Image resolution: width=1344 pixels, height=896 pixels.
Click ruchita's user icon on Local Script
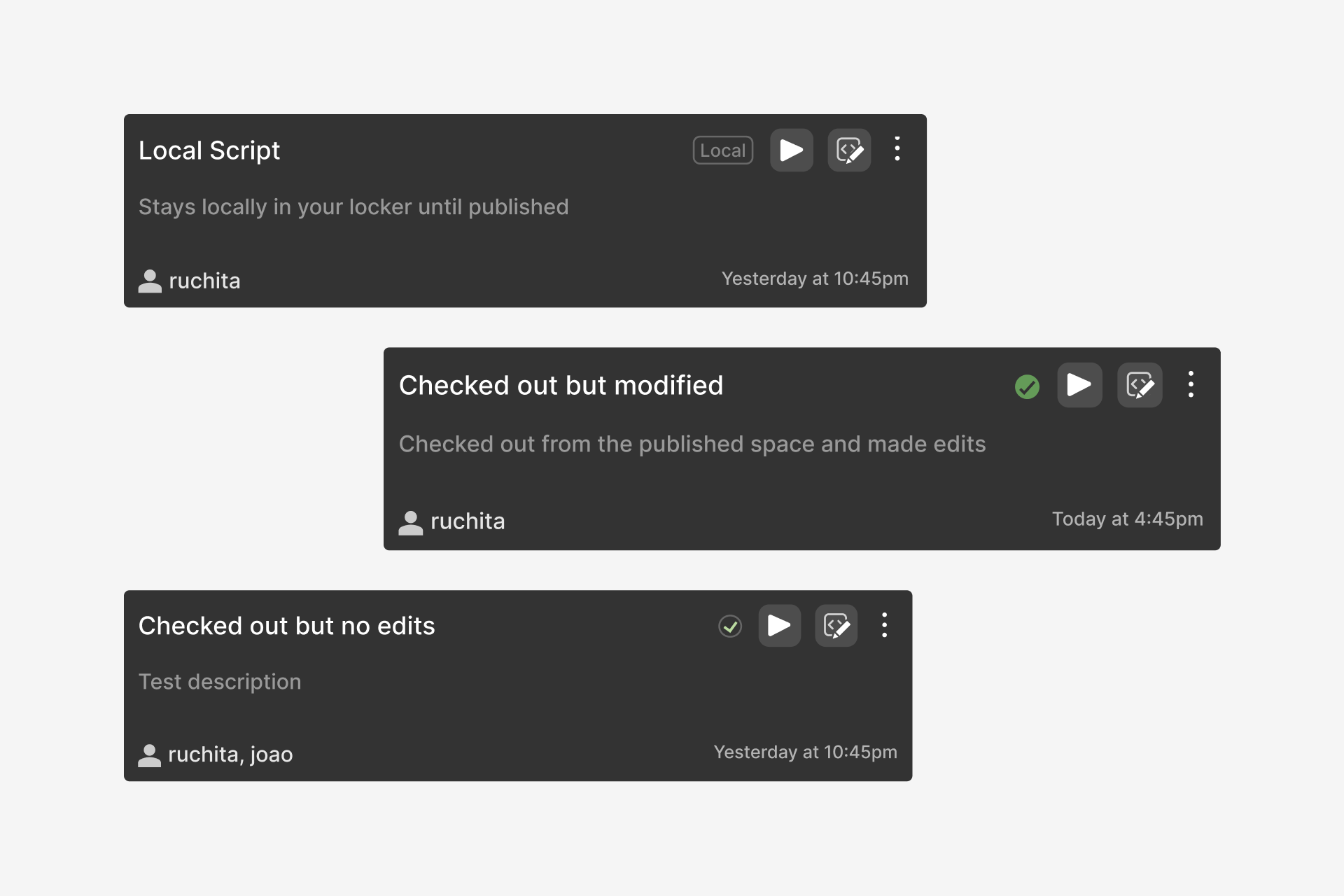click(x=150, y=281)
